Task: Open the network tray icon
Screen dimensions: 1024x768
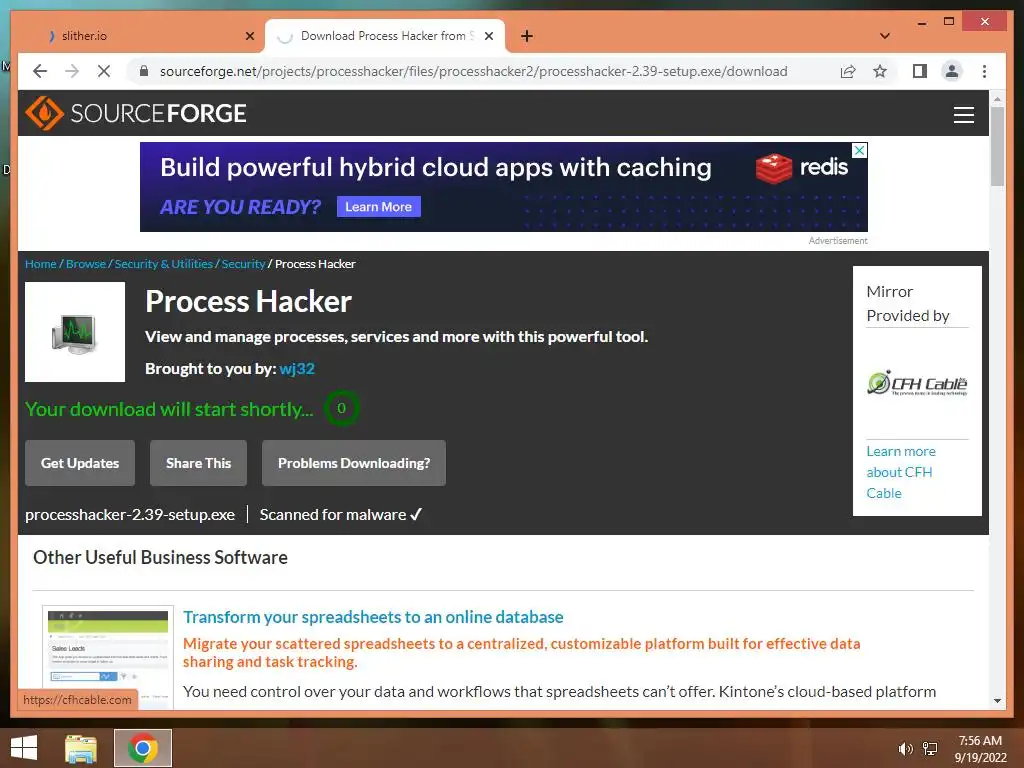Action: (930, 749)
